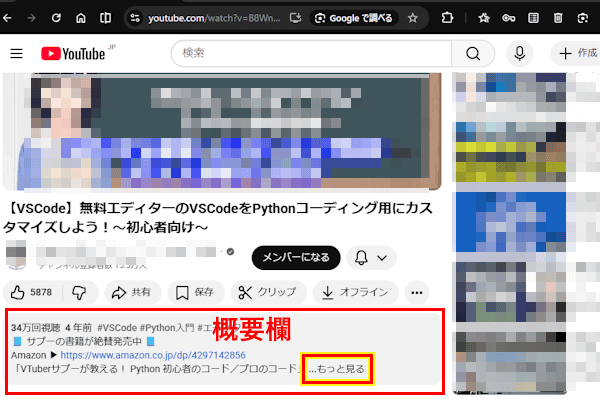Click install/cast screen icon in address bar
600x399 pixels.
[x=295, y=18]
